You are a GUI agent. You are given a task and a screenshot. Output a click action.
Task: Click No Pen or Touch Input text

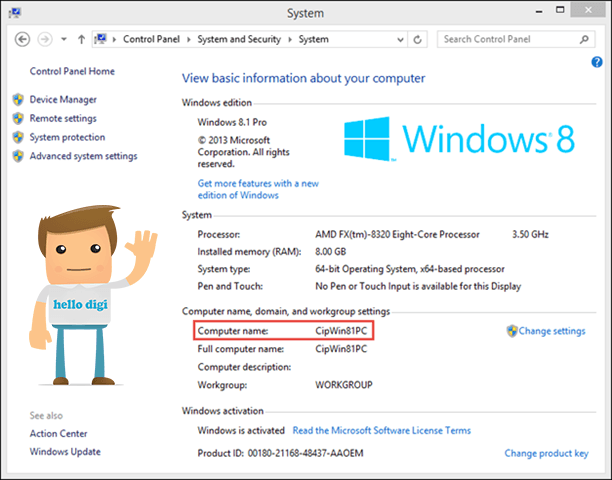pyautogui.click(x=418, y=286)
